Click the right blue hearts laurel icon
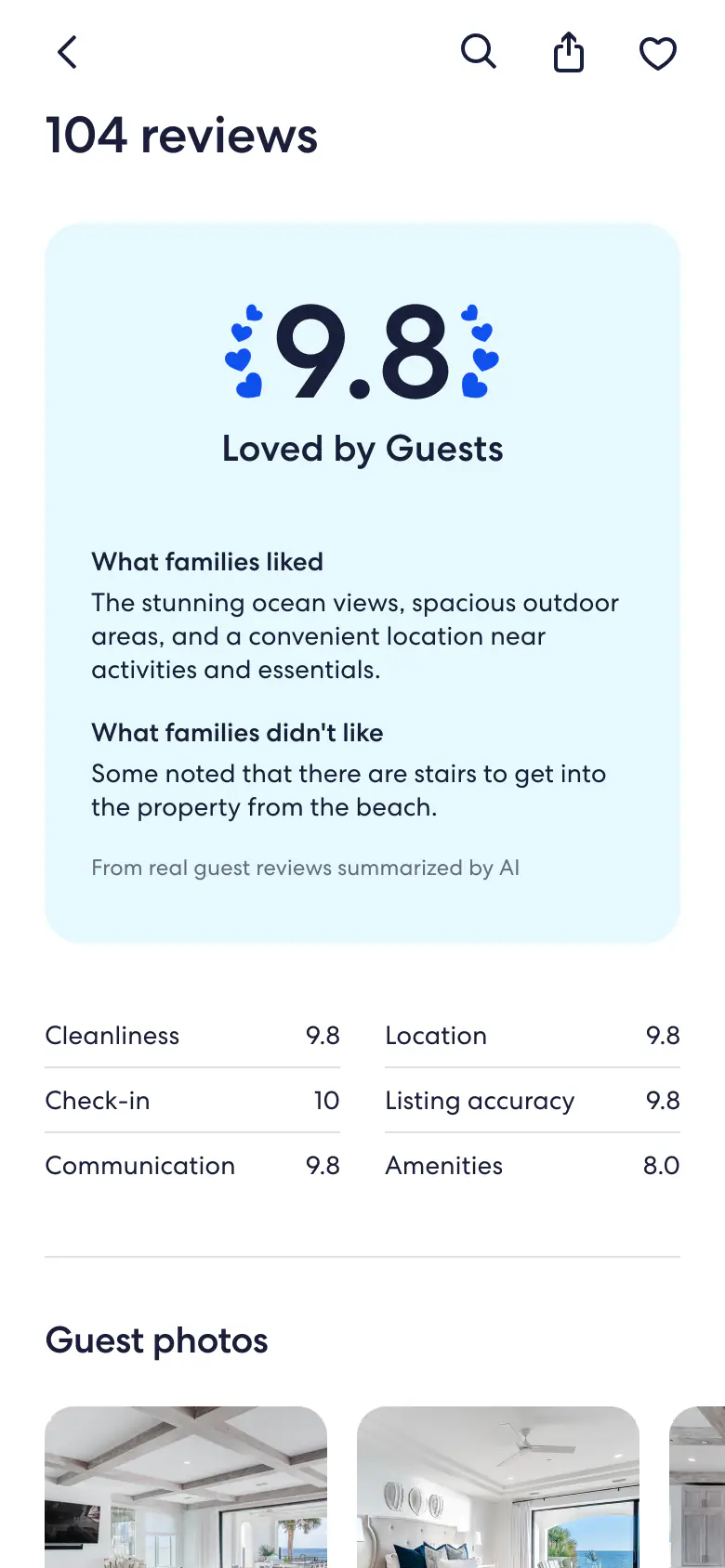The height and width of the screenshot is (1568, 725). point(481,352)
